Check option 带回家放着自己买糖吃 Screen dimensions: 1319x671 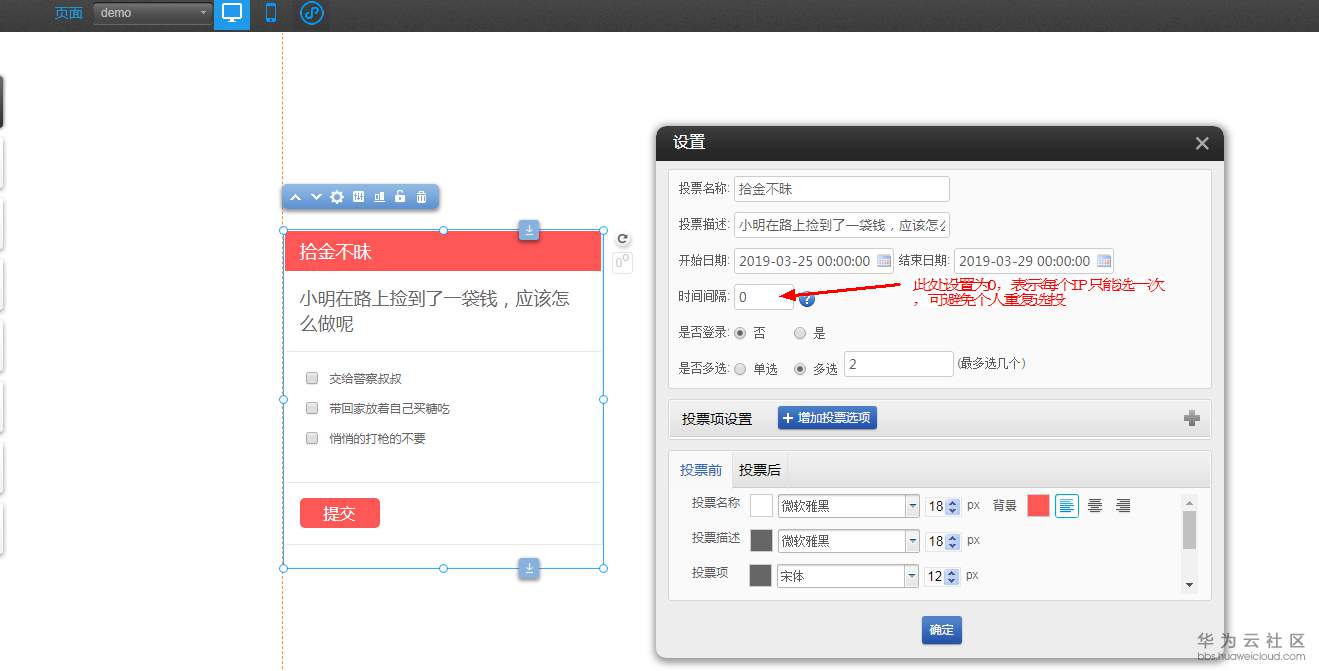[312, 408]
